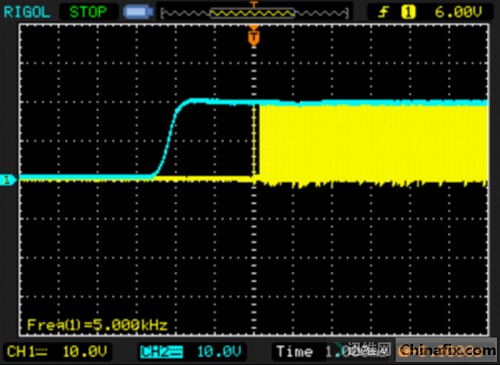Select the cyan channel 2 ground marker
500x365 pixels.
click(x=8, y=180)
